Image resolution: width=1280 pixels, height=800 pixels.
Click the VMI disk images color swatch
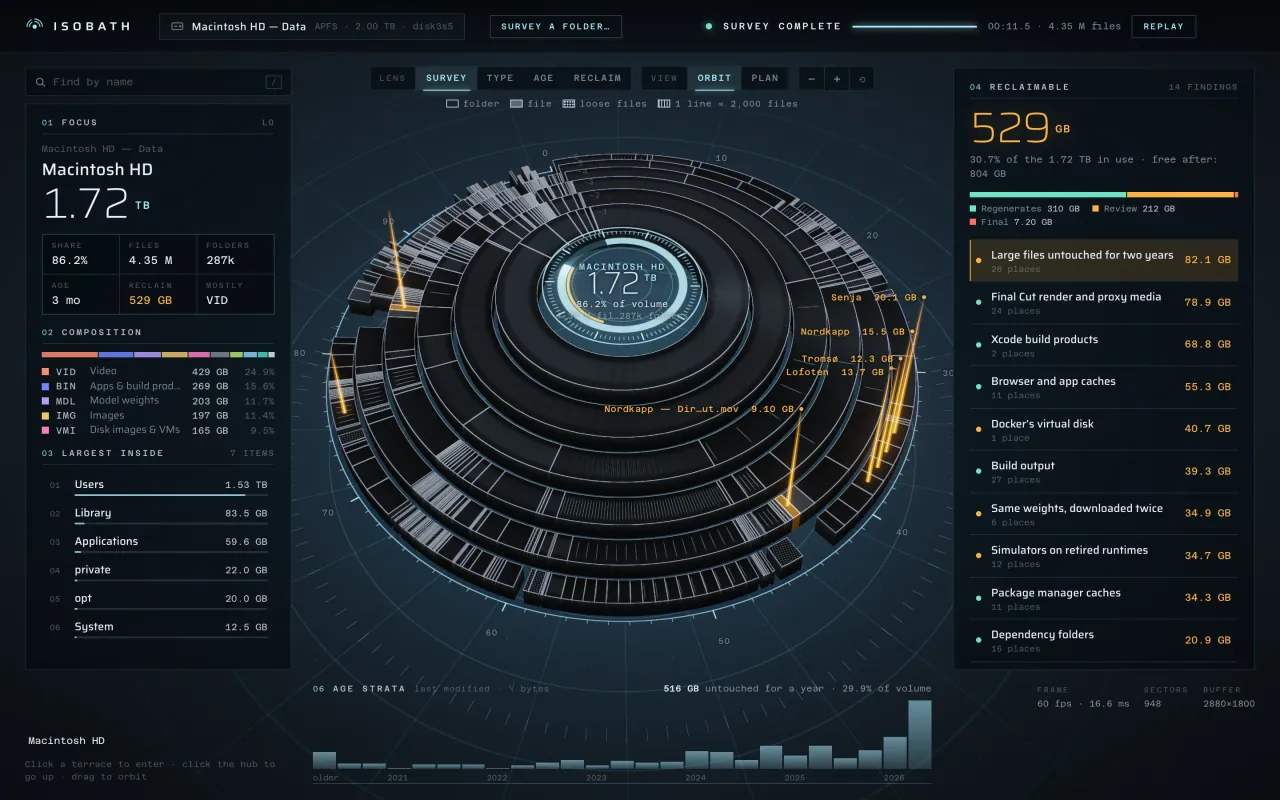pos(45,431)
